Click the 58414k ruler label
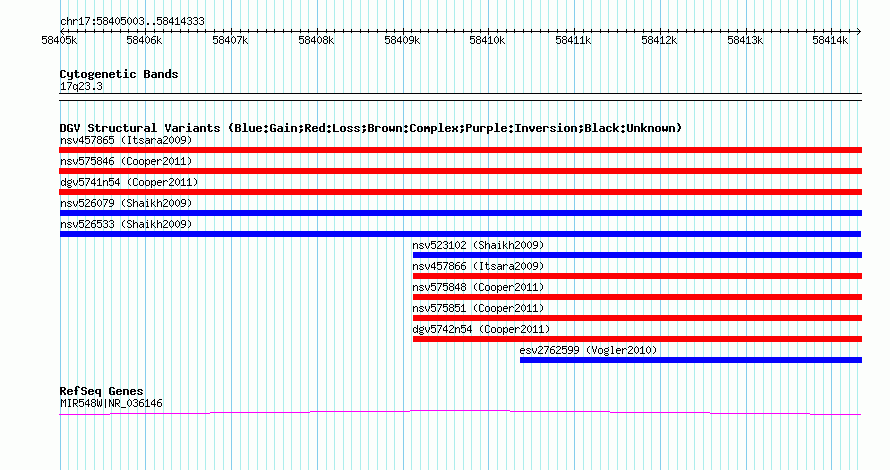Viewport: 890px width, 470px height. [x=830, y=40]
